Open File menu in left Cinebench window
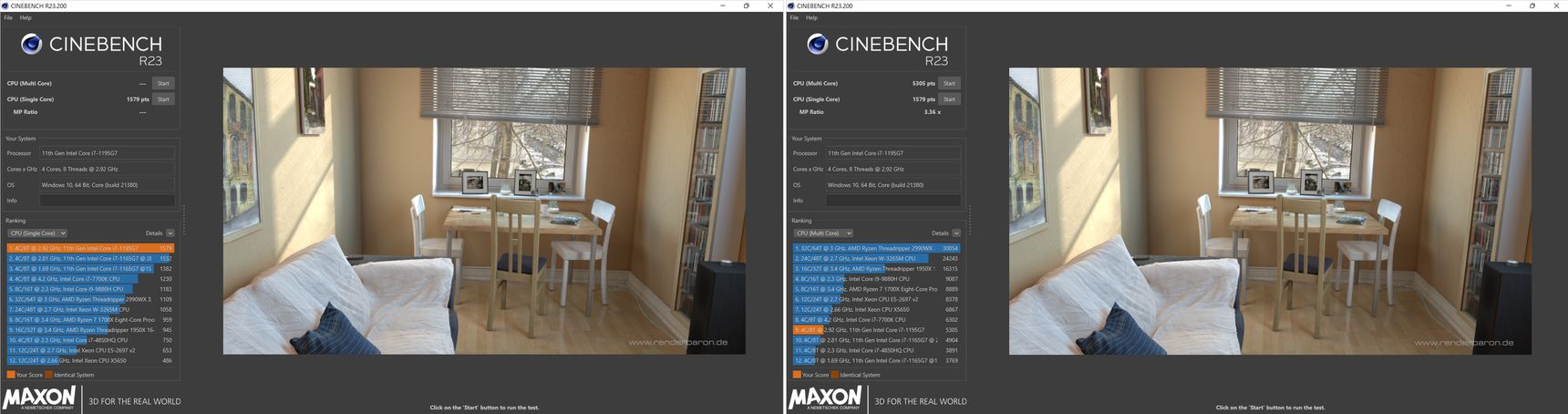Viewport: 1568px width, 414px height. pyautogui.click(x=8, y=17)
